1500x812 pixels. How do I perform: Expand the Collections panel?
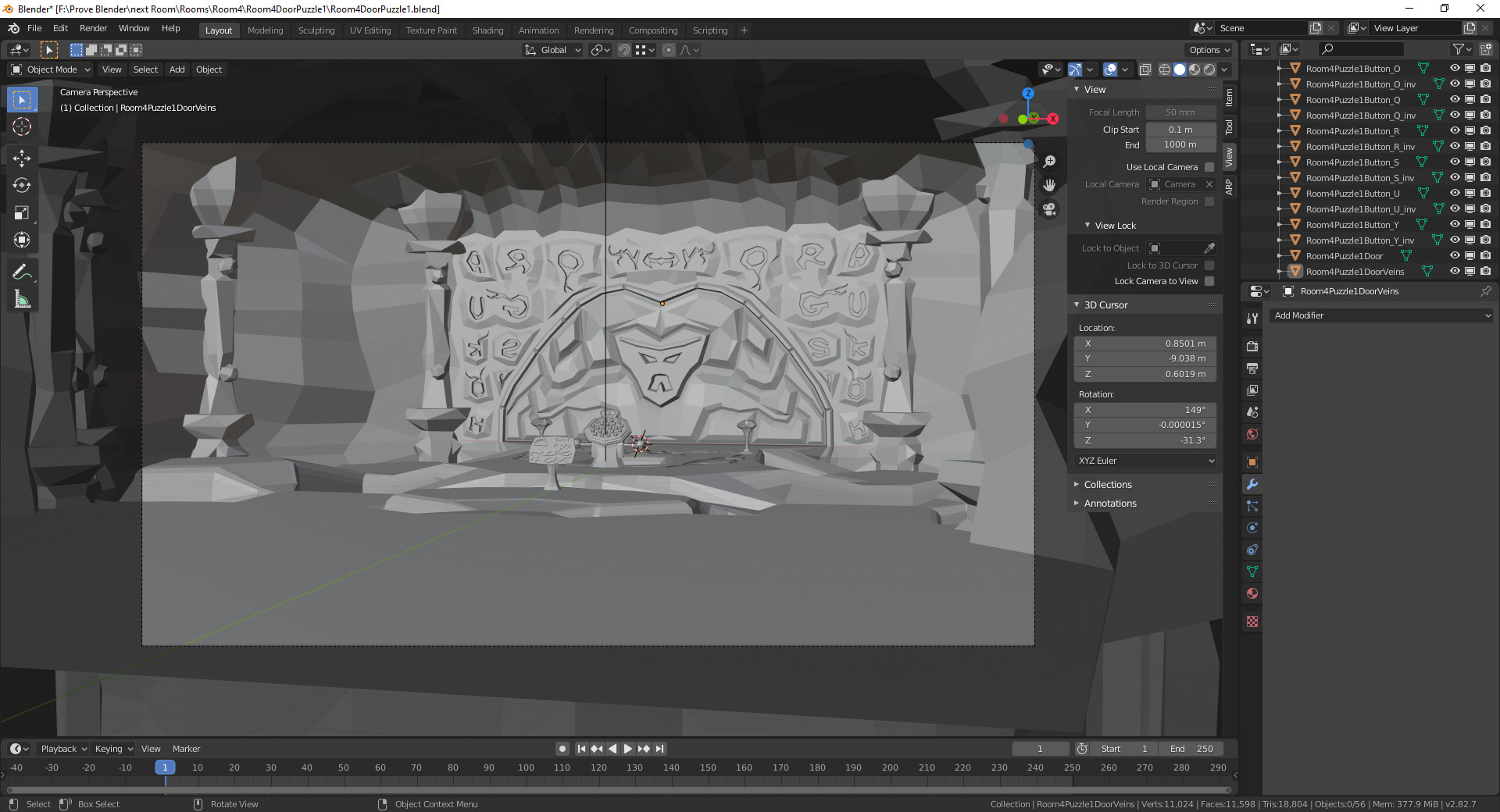coord(1108,485)
